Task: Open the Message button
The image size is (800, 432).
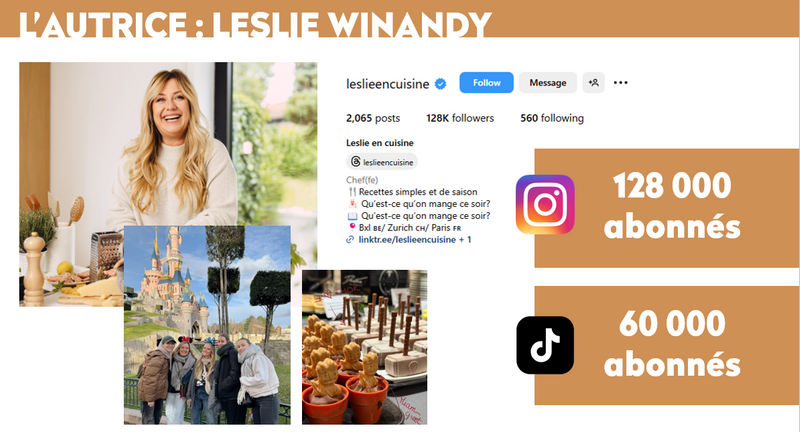Action: tap(547, 83)
